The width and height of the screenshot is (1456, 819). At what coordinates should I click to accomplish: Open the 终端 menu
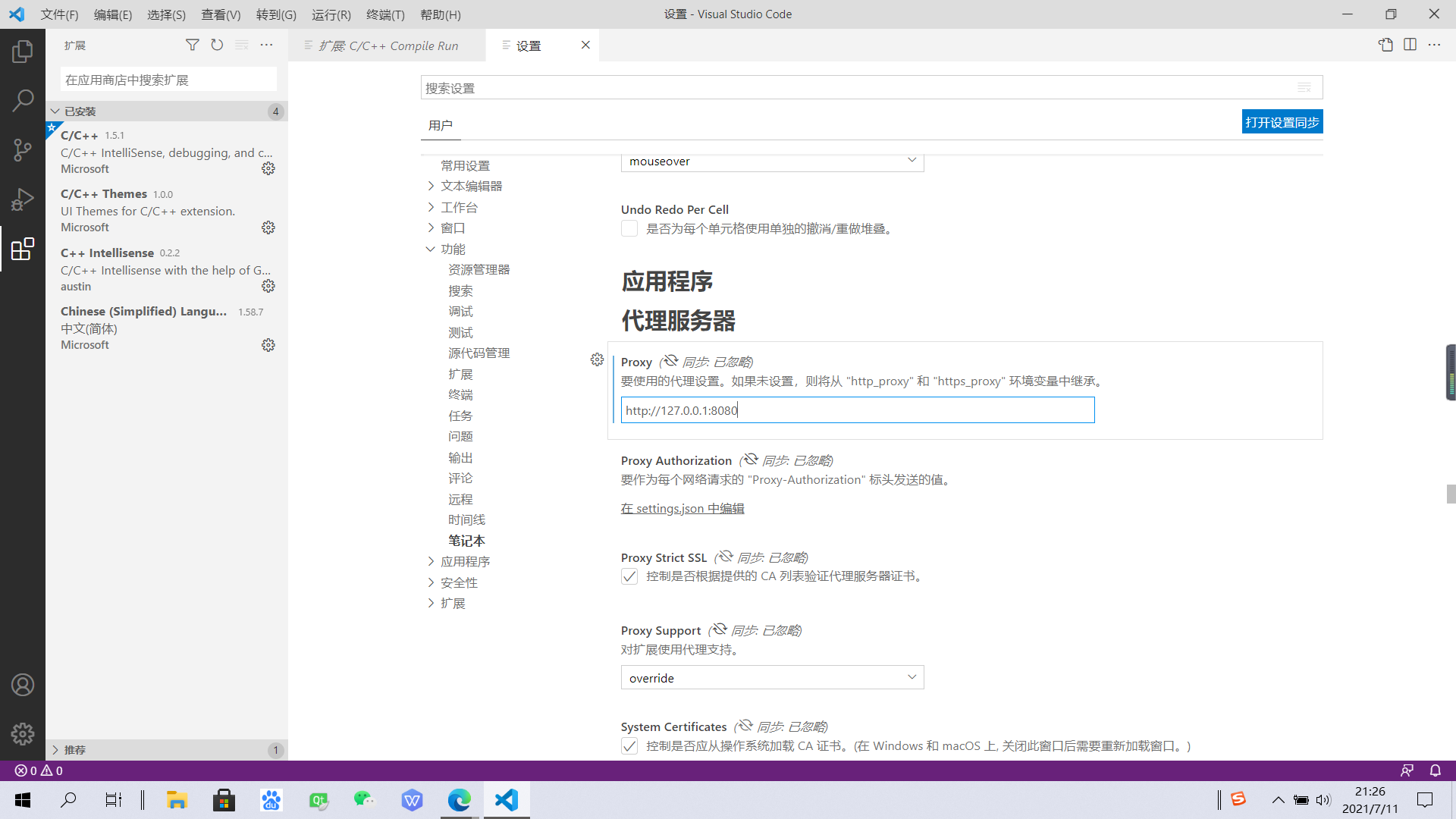pyautogui.click(x=385, y=14)
